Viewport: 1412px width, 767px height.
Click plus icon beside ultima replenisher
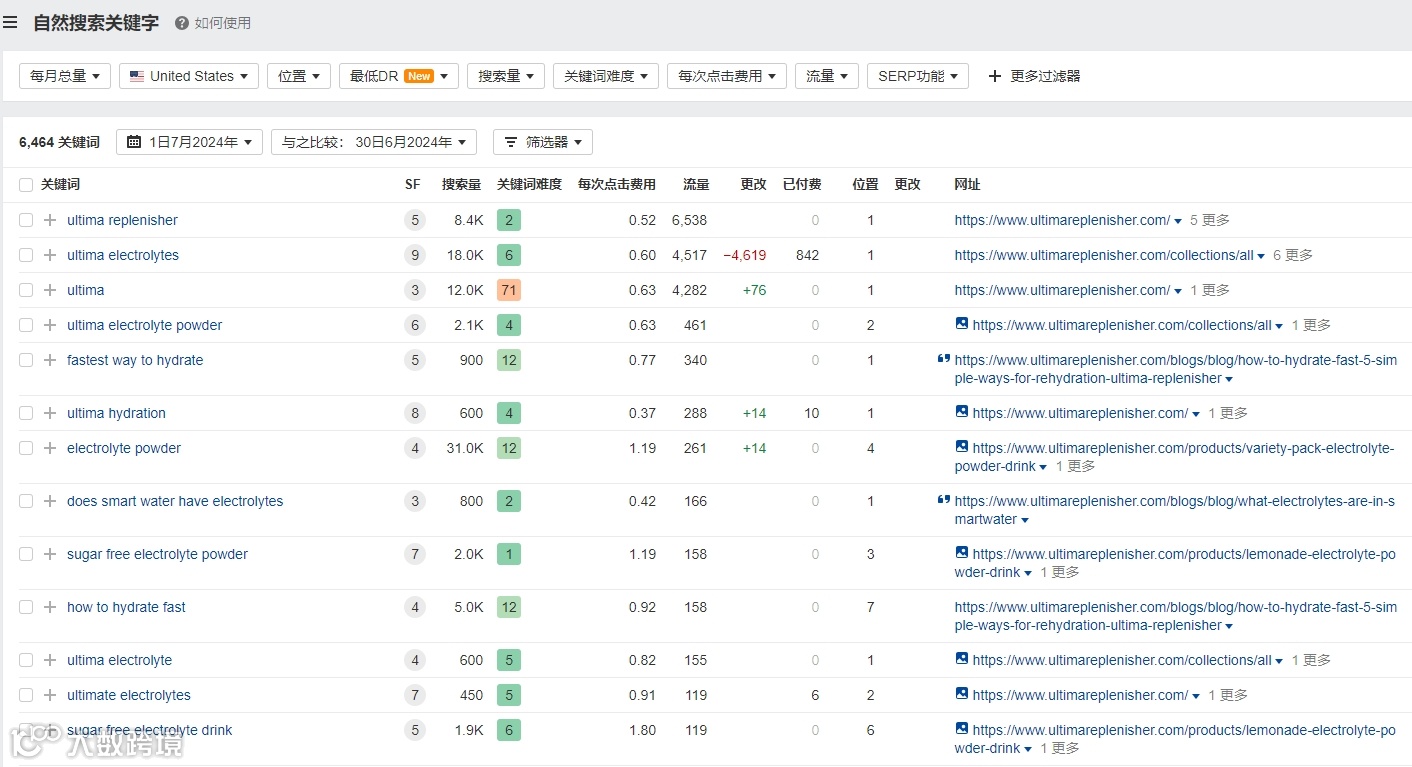[50, 220]
